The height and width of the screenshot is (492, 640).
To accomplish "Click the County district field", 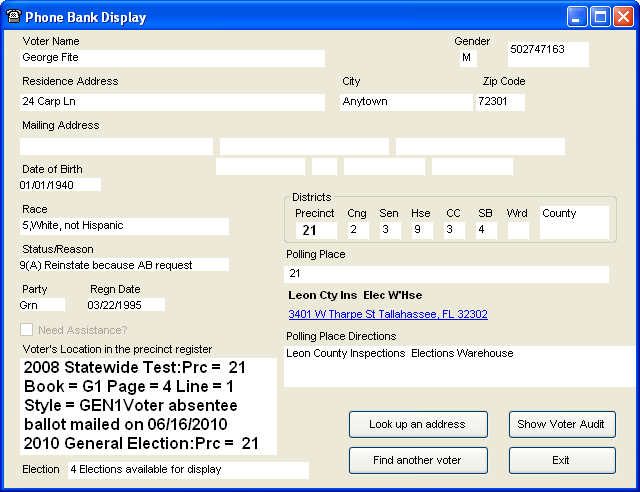I will coord(574,223).
